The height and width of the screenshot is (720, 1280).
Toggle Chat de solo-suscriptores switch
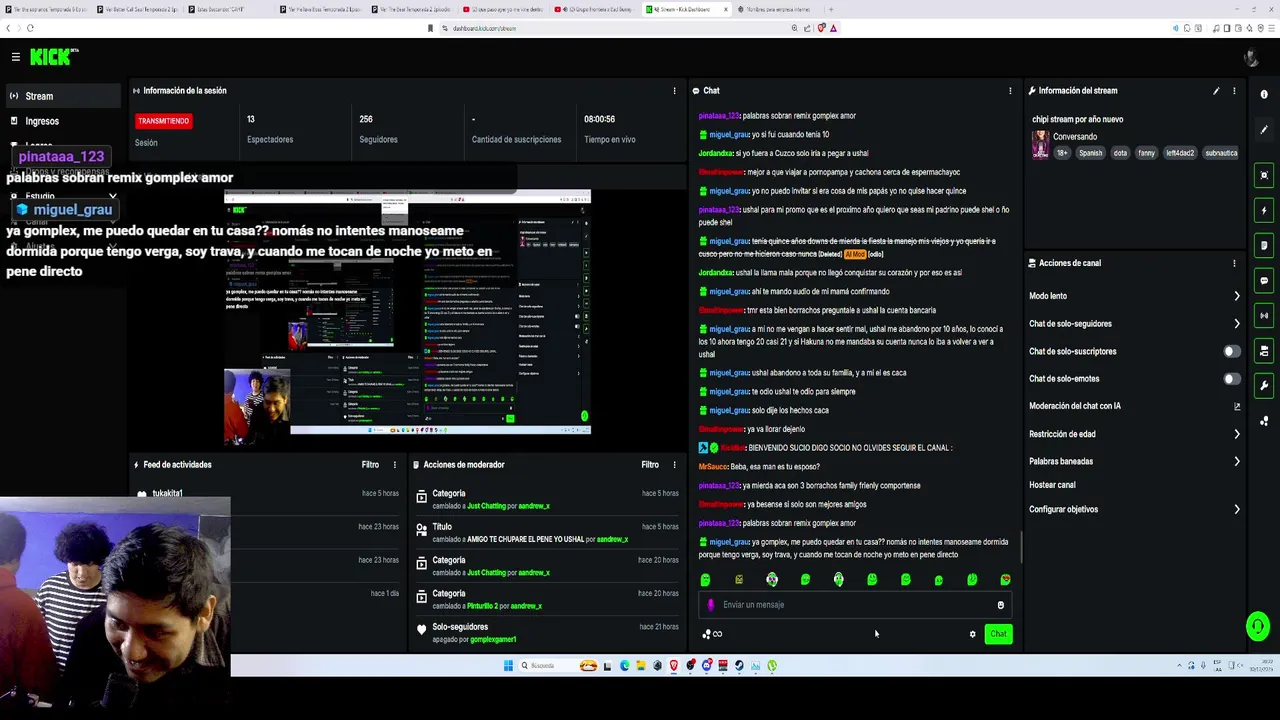[x=1232, y=352]
